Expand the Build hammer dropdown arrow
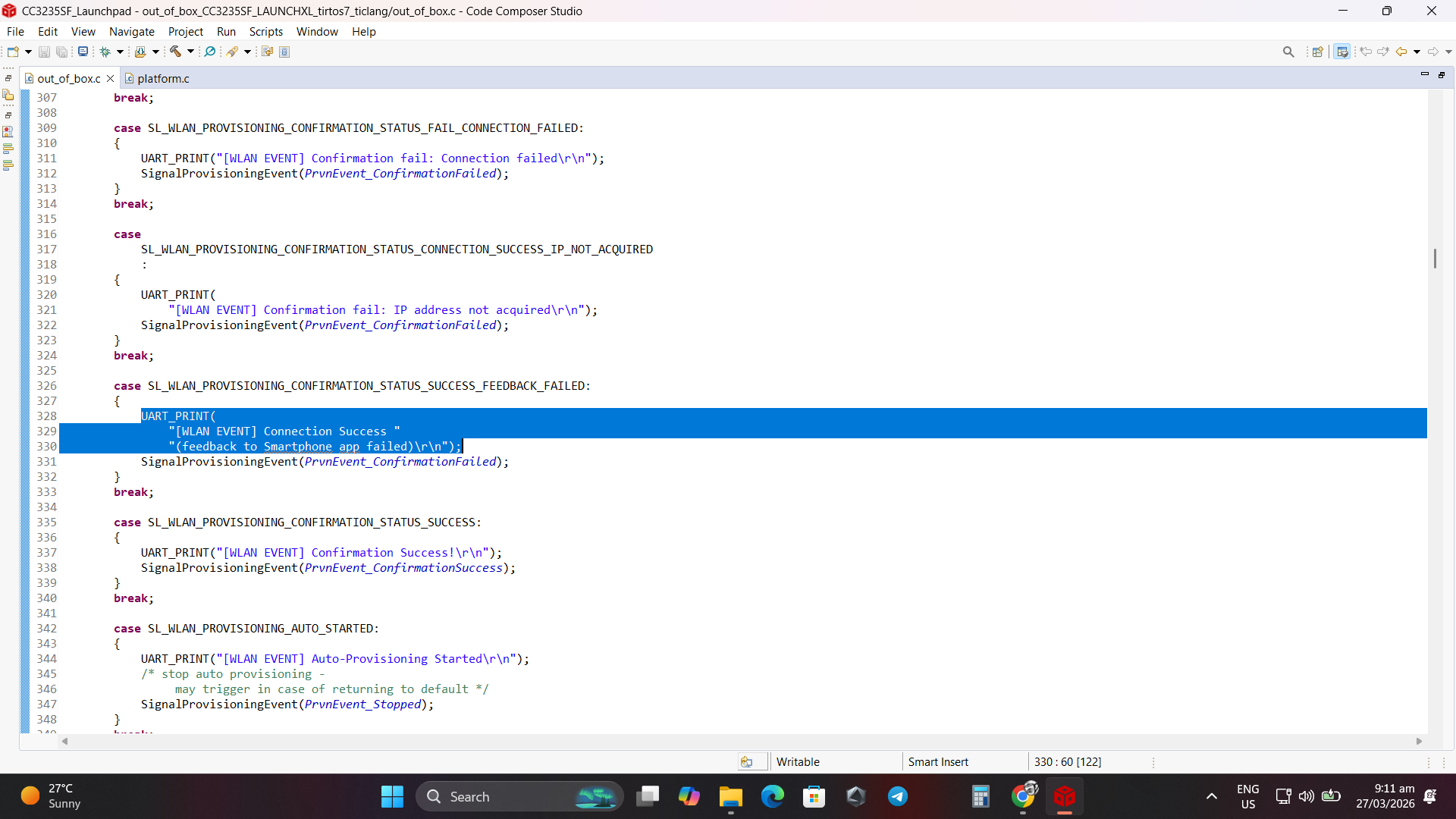 190,52
